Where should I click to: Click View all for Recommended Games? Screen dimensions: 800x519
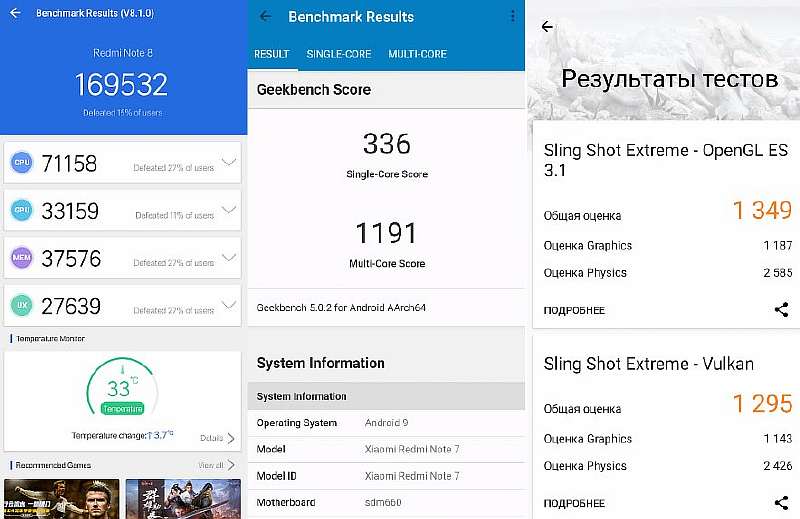click(215, 465)
